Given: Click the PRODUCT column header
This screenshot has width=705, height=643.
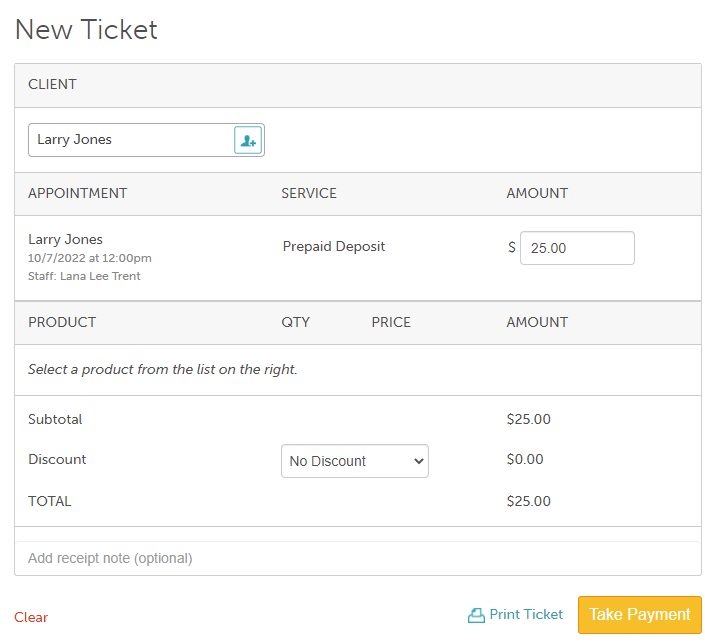Looking at the screenshot, I should coord(62,322).
